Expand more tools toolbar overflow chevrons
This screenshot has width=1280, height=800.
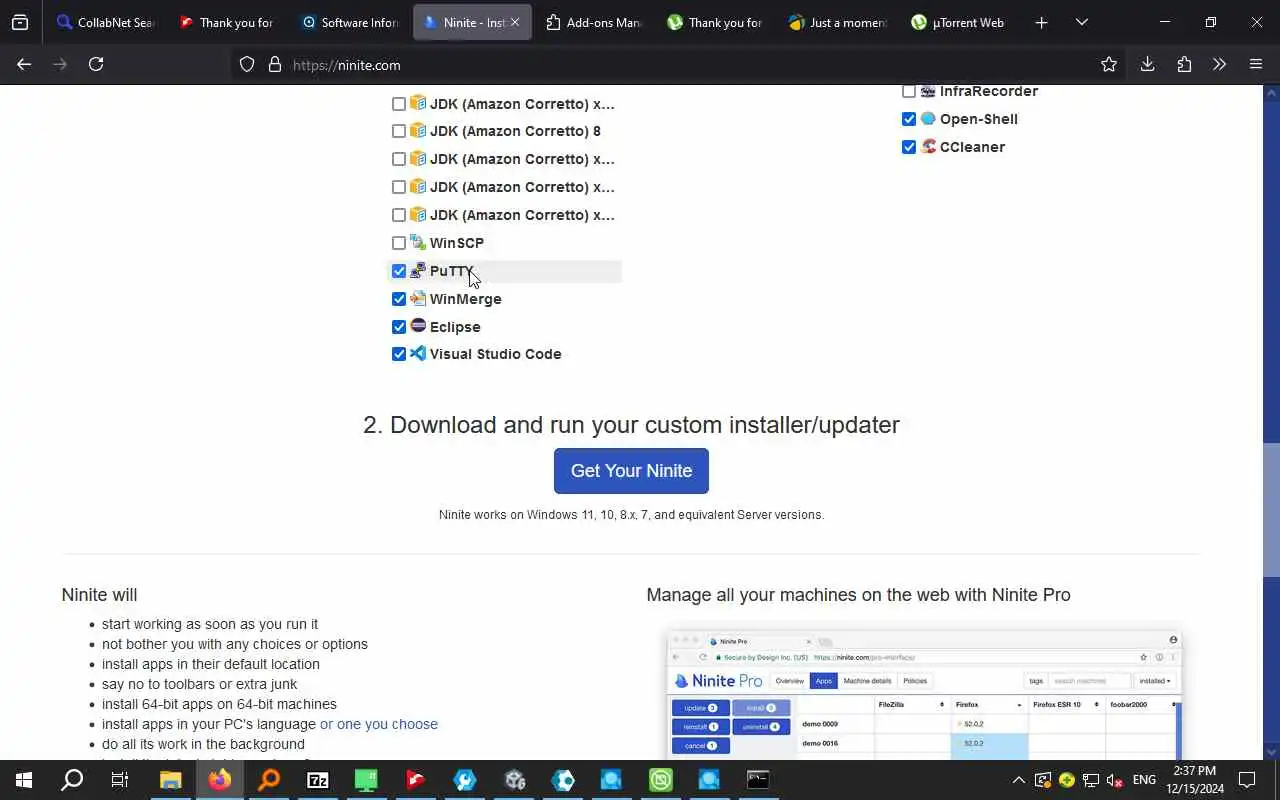click(x=1219, y=64)
